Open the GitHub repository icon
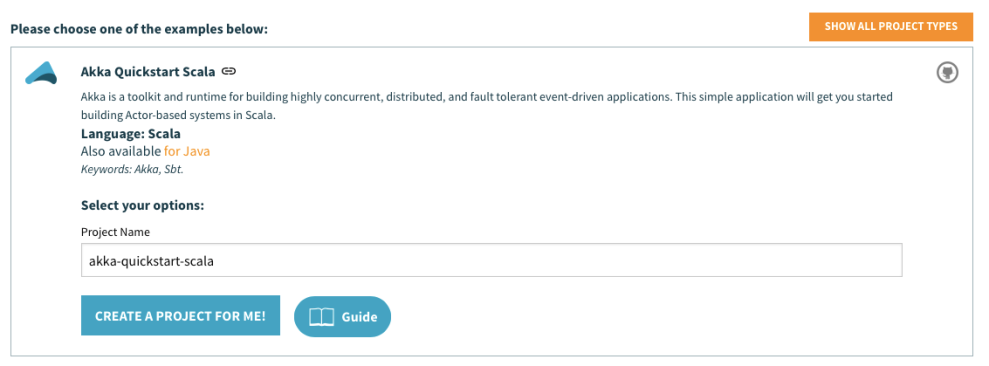This screenshot has width=989, height=366. [947, 73]
